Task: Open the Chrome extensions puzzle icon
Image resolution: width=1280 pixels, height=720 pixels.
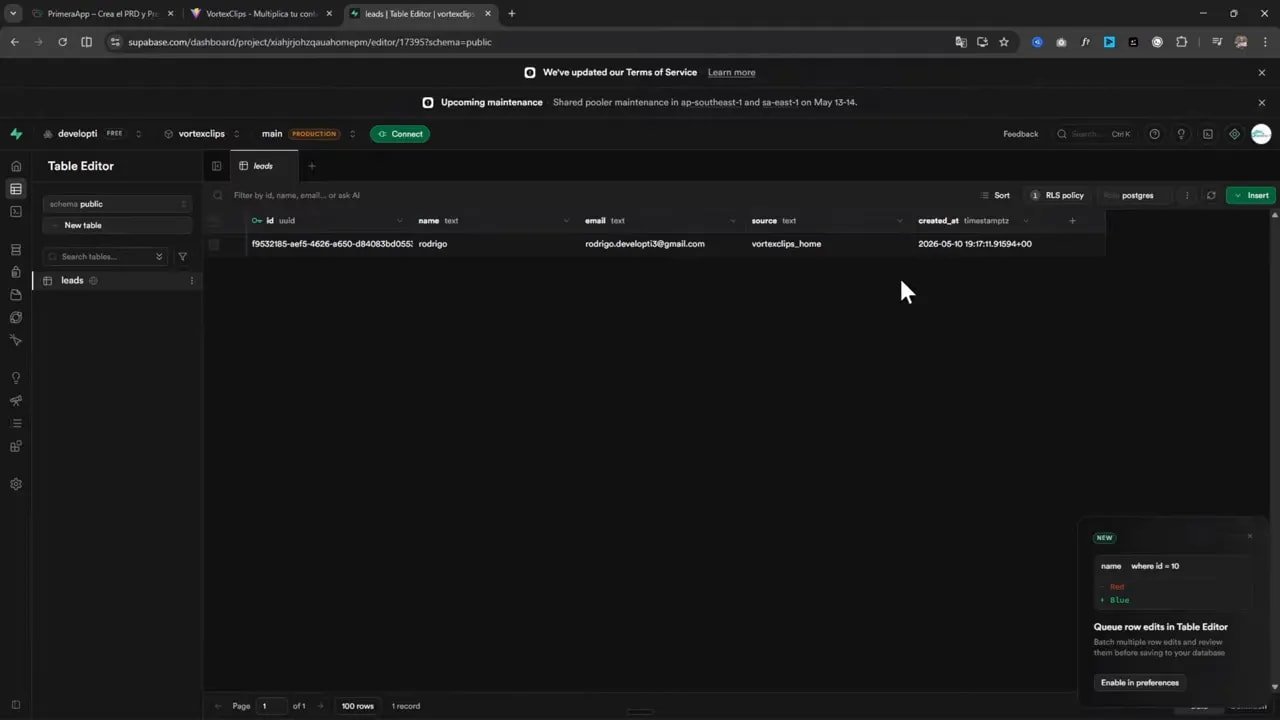Action: [x=1182, y=42]
